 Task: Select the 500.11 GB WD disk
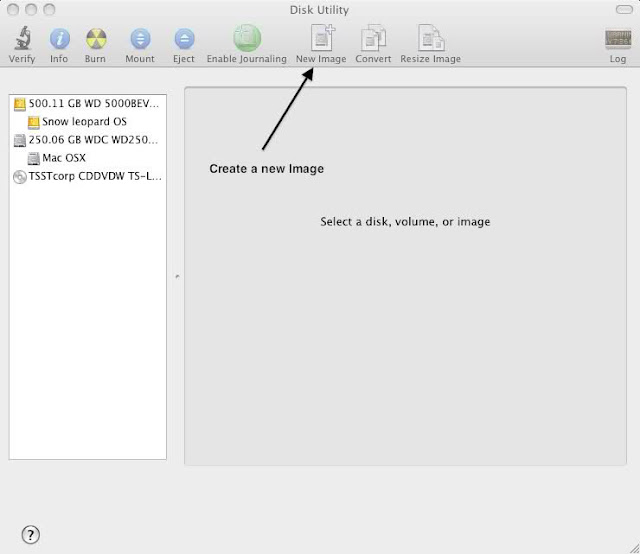coord(88,104)
